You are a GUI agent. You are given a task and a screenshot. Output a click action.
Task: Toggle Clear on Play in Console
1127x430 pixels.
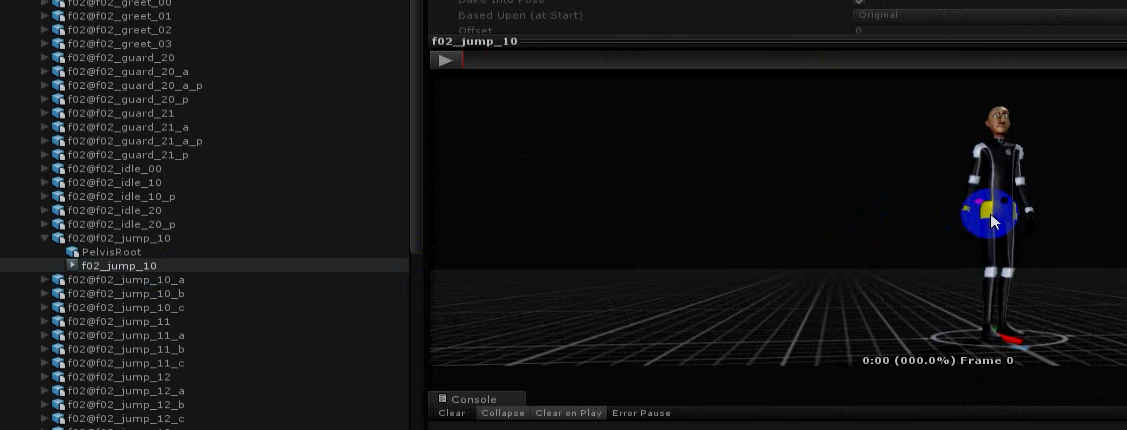(x=569, y=413)
